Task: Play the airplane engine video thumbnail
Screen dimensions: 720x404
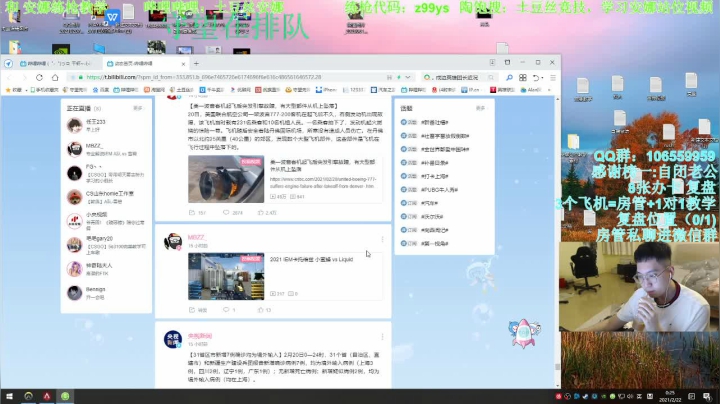Action: 226,179
